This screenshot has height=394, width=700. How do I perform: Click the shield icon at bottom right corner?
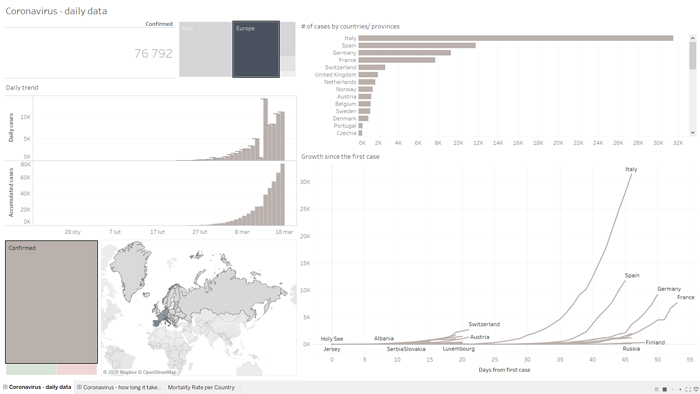[696, 390]
